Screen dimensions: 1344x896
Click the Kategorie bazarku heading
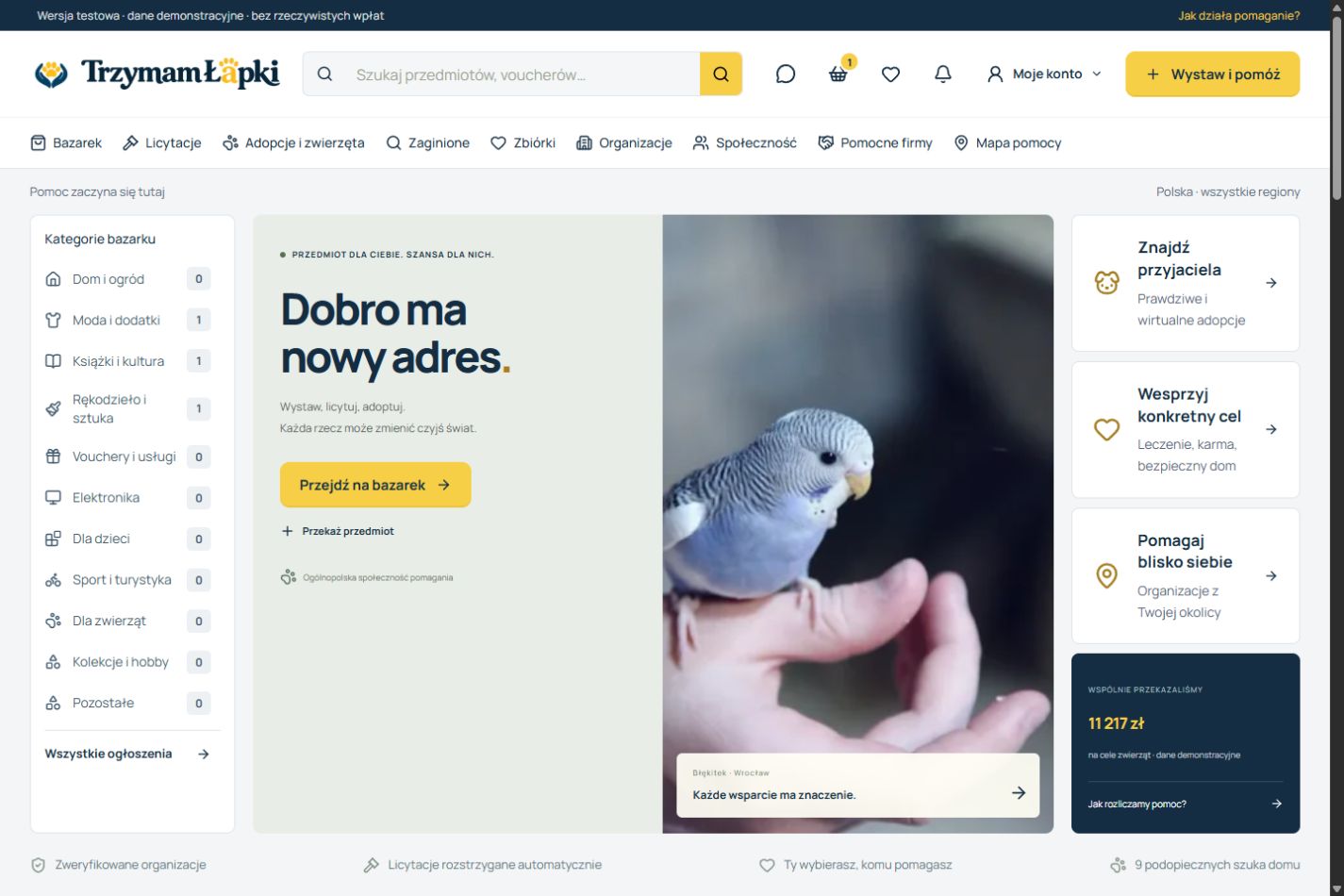100,239
